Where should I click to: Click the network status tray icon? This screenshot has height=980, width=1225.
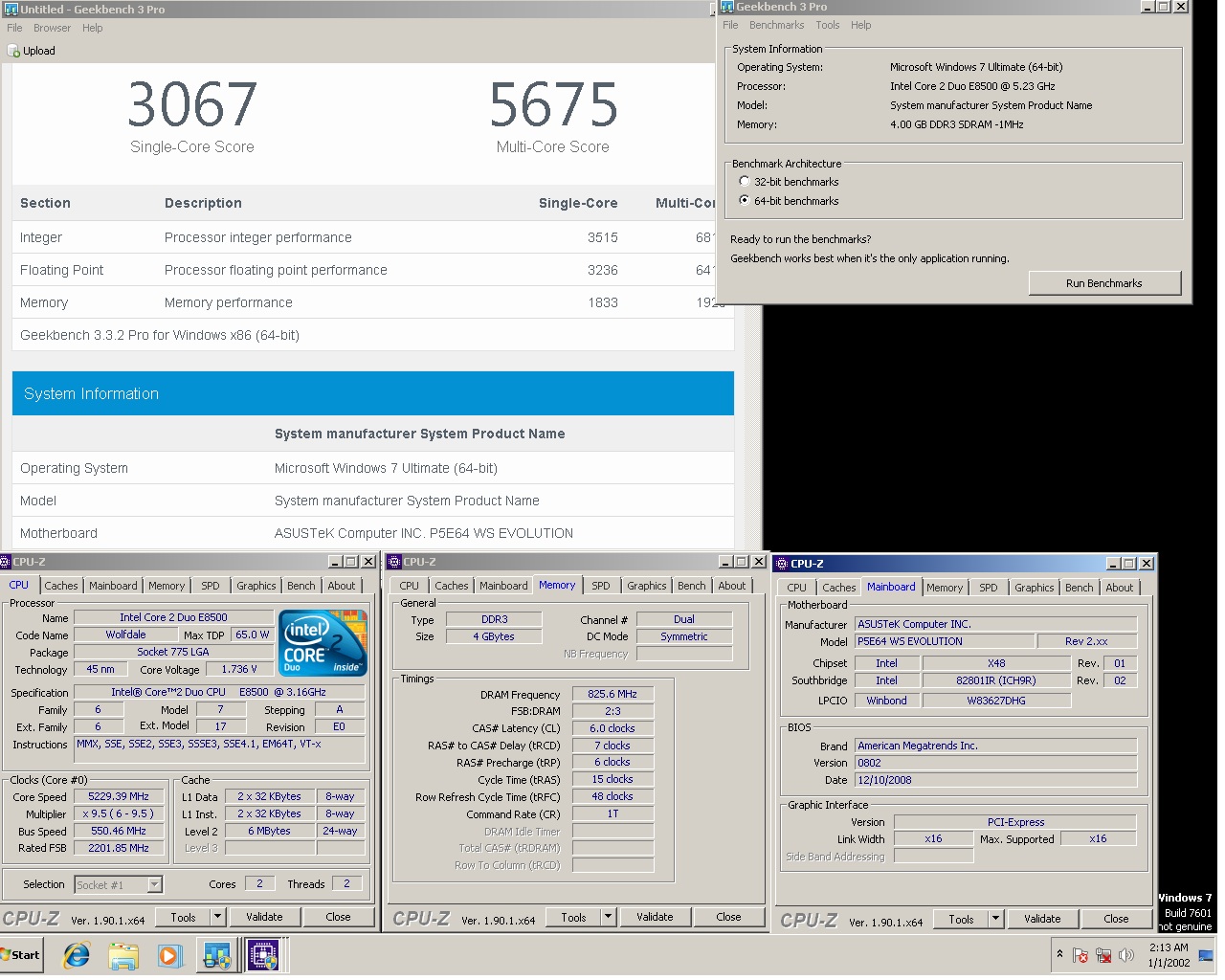[1103, 955]
